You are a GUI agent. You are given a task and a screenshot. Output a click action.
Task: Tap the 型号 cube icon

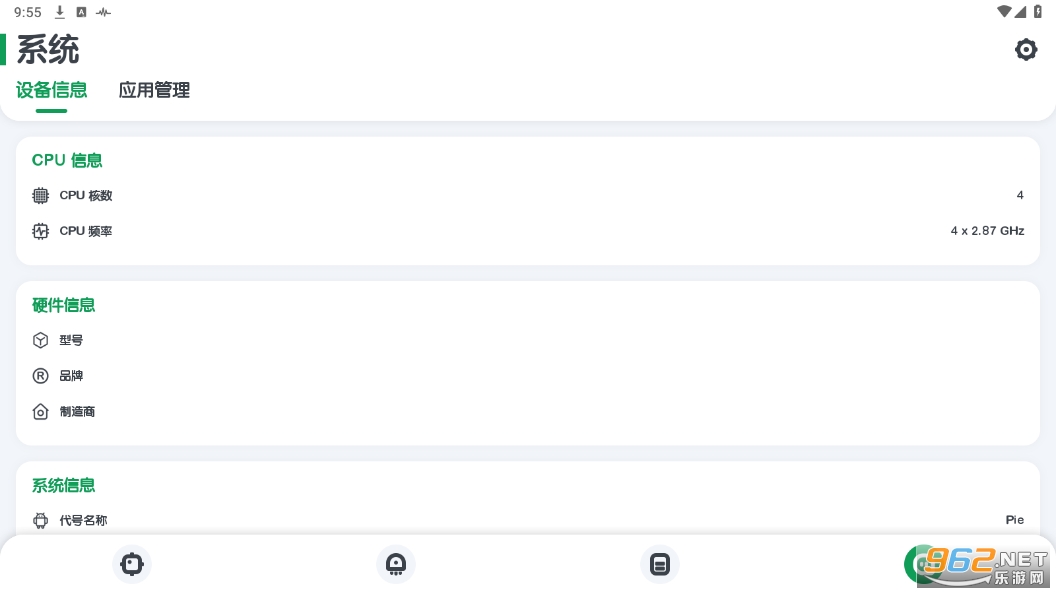40,341
